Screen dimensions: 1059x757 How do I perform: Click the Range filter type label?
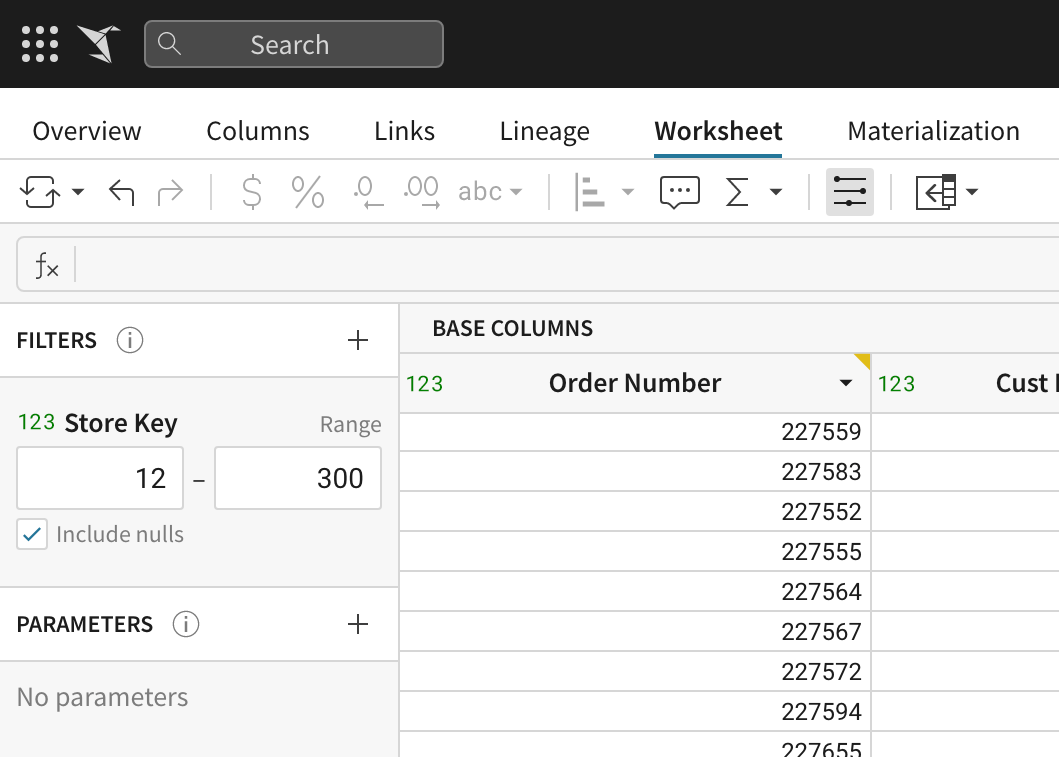pyautogui.click(x=351, y=425)
